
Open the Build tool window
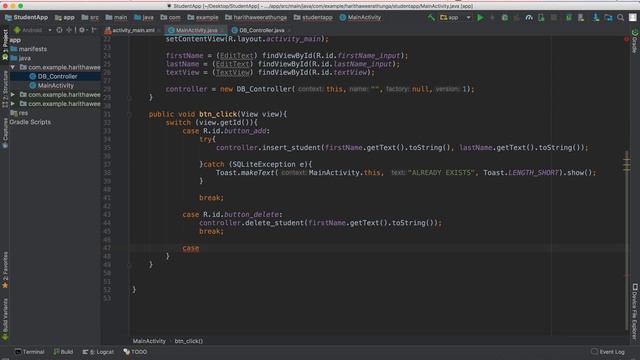(63, 352)
